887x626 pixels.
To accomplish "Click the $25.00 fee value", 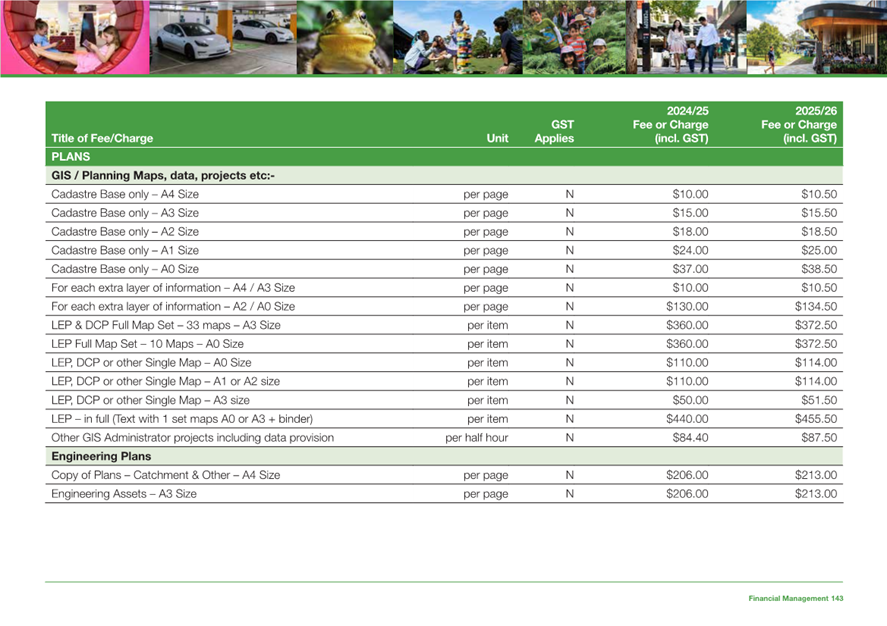I will [x=819, y=250].
